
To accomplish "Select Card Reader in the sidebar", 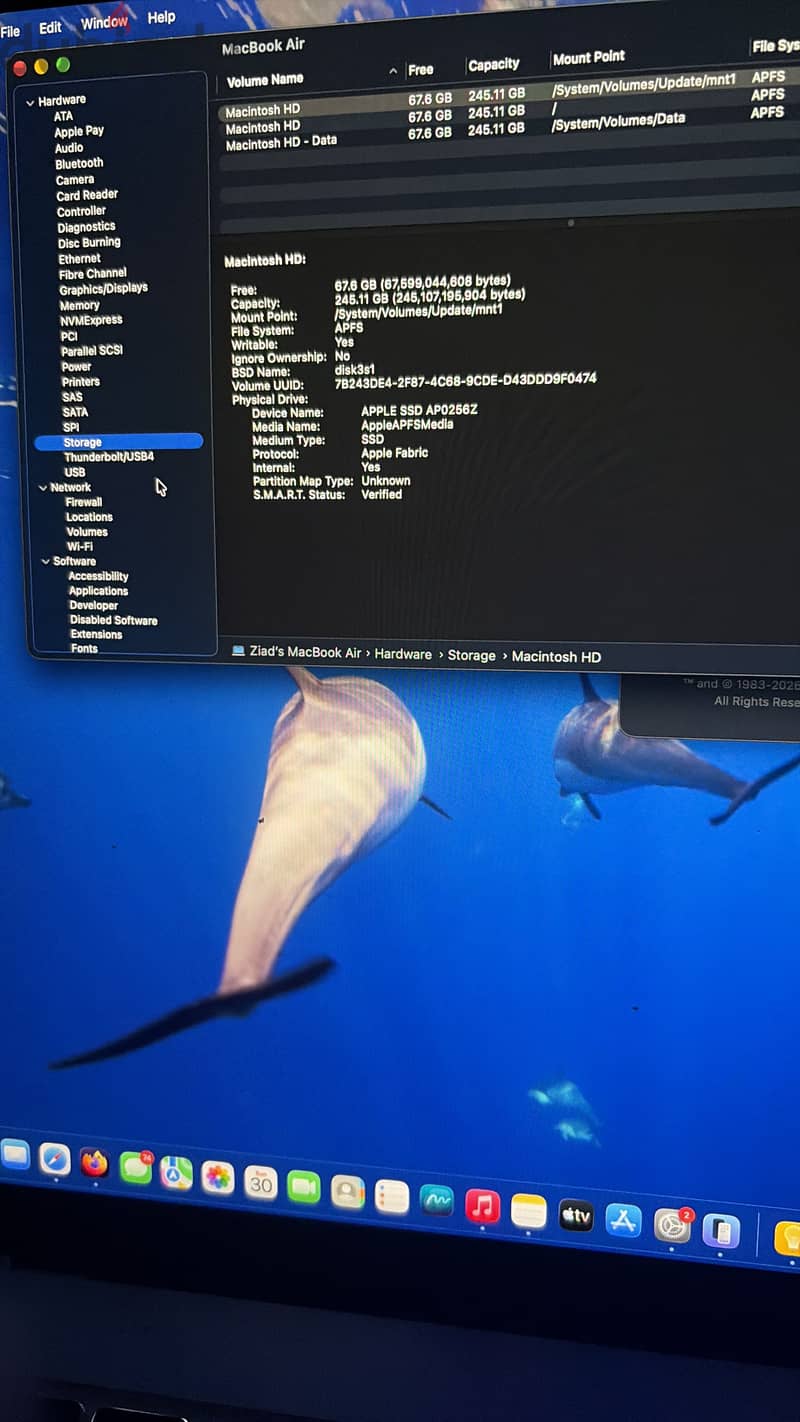I will (87, 195).
